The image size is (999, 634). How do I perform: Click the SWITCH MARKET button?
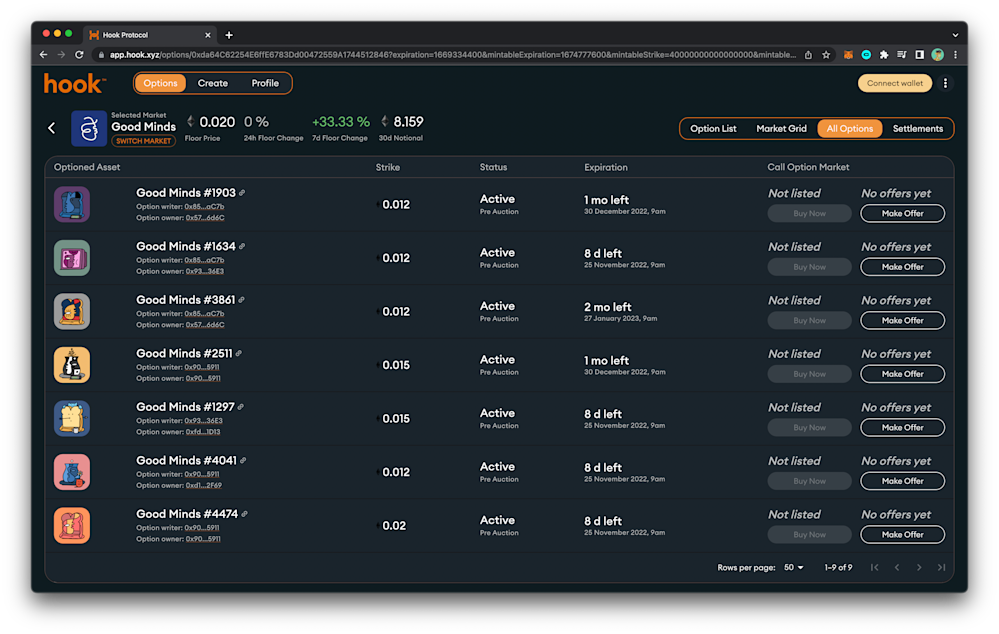(x=143, y=141)
